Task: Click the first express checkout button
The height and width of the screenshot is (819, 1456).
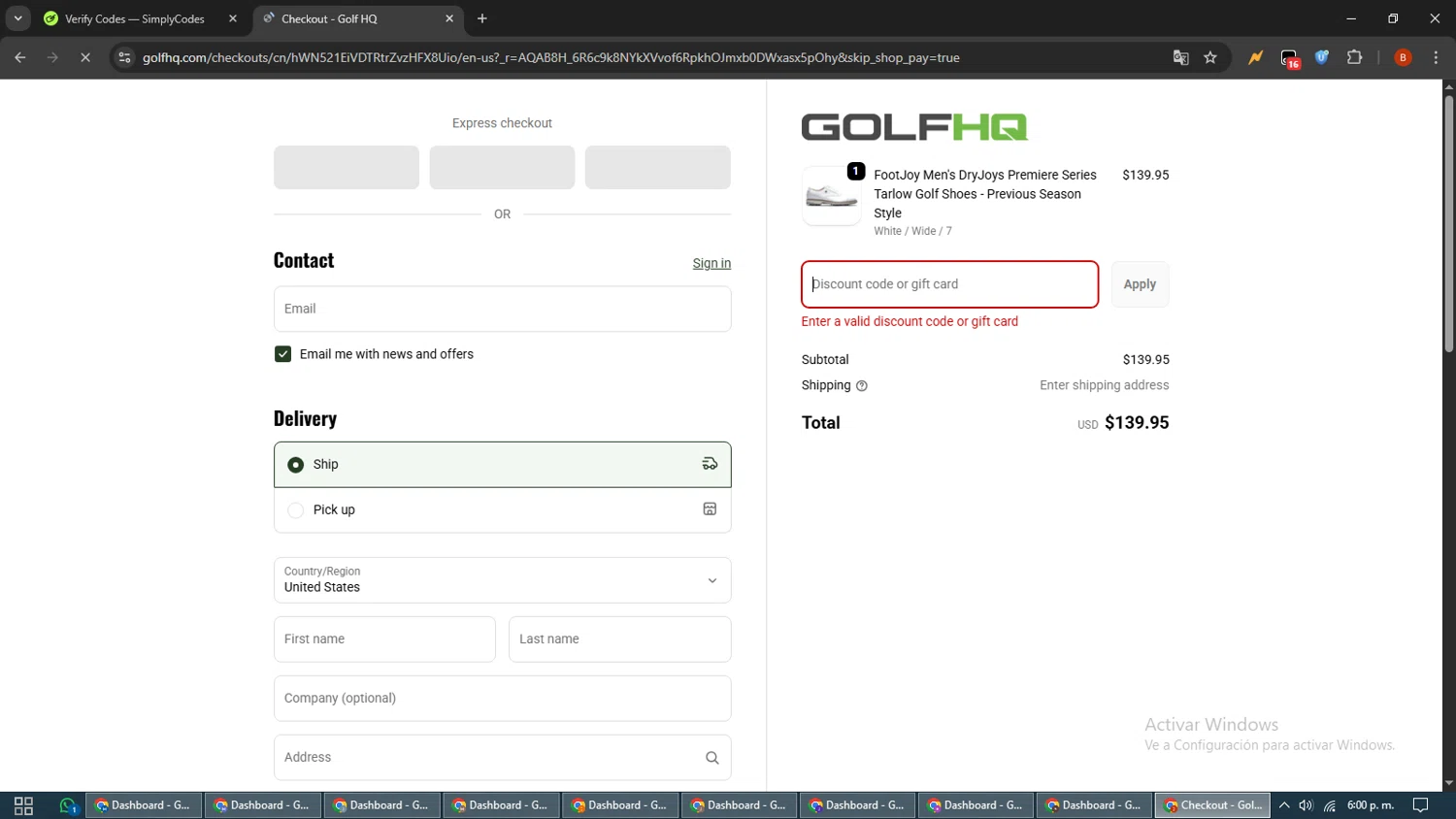Action: [x=347, y=167]
